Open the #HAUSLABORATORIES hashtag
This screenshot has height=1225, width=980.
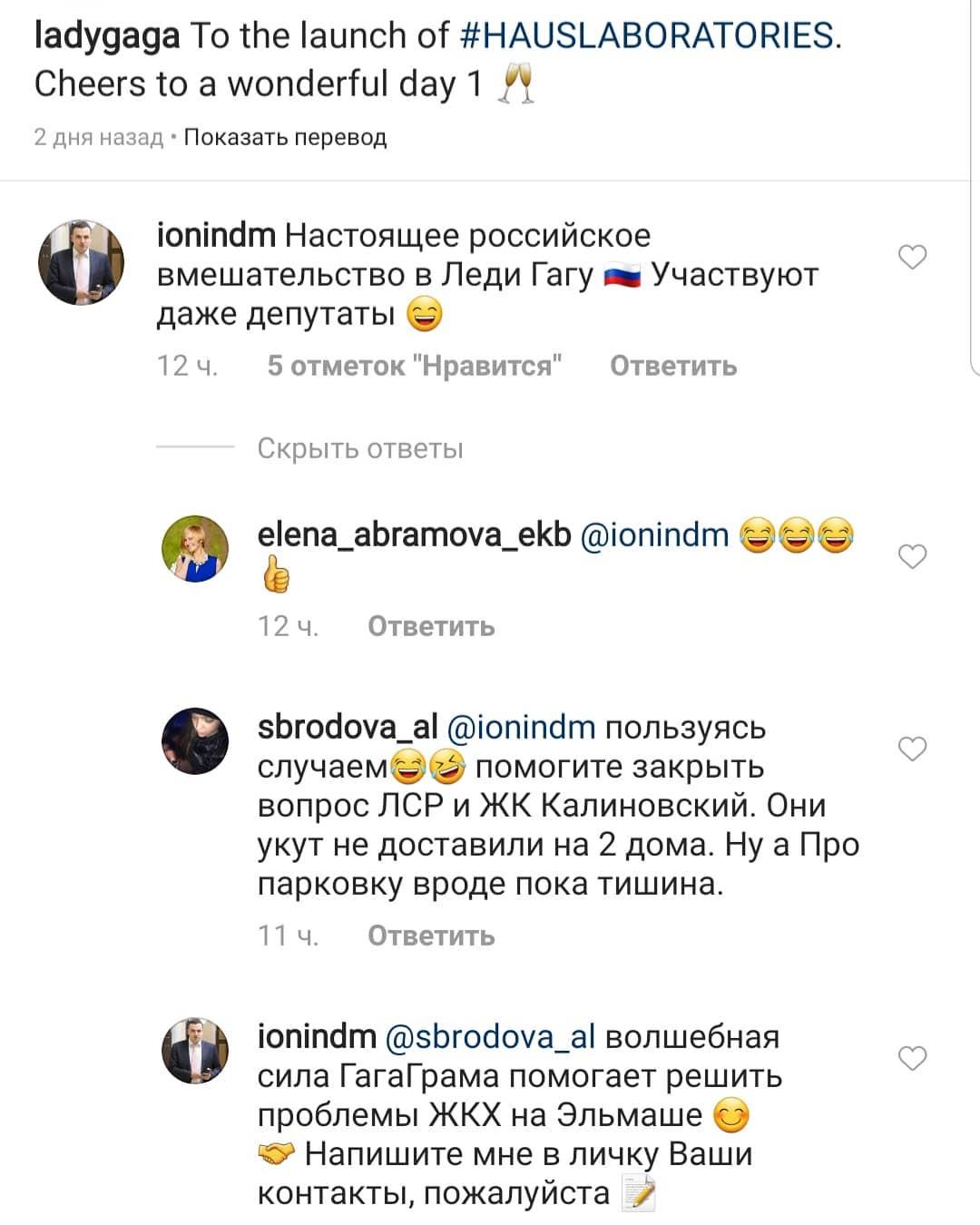click(648, 35)
